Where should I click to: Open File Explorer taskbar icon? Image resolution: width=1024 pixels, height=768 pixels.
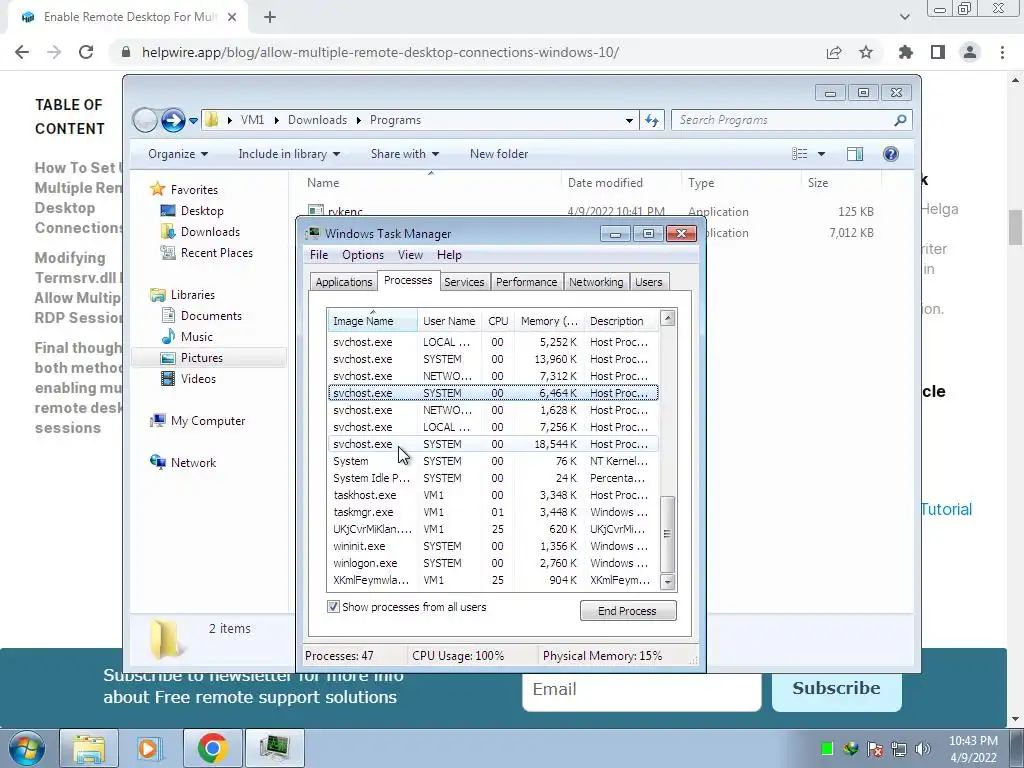coord(89,748)
